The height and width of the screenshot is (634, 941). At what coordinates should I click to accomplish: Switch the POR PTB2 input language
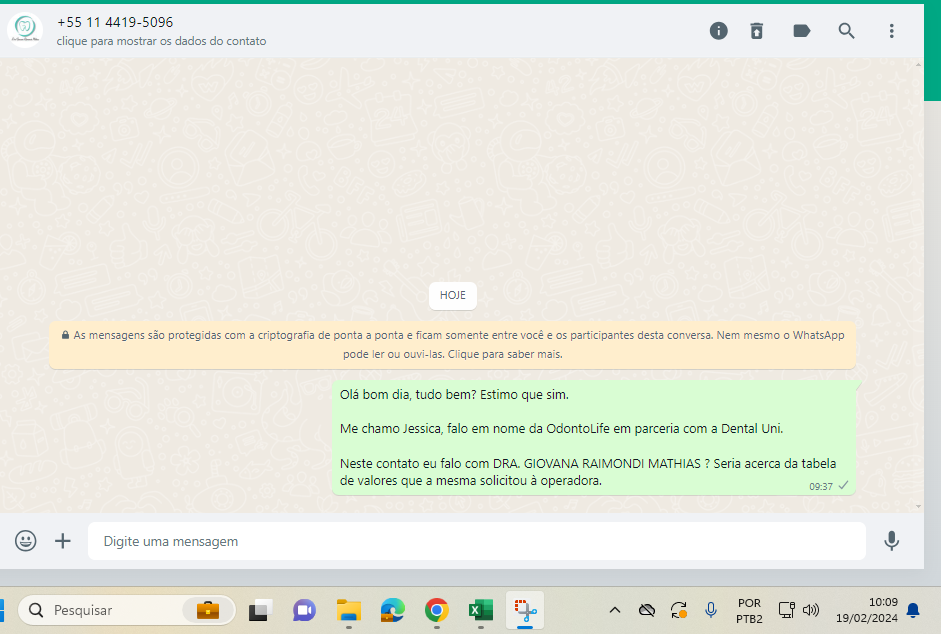click(x=749, y=611)
